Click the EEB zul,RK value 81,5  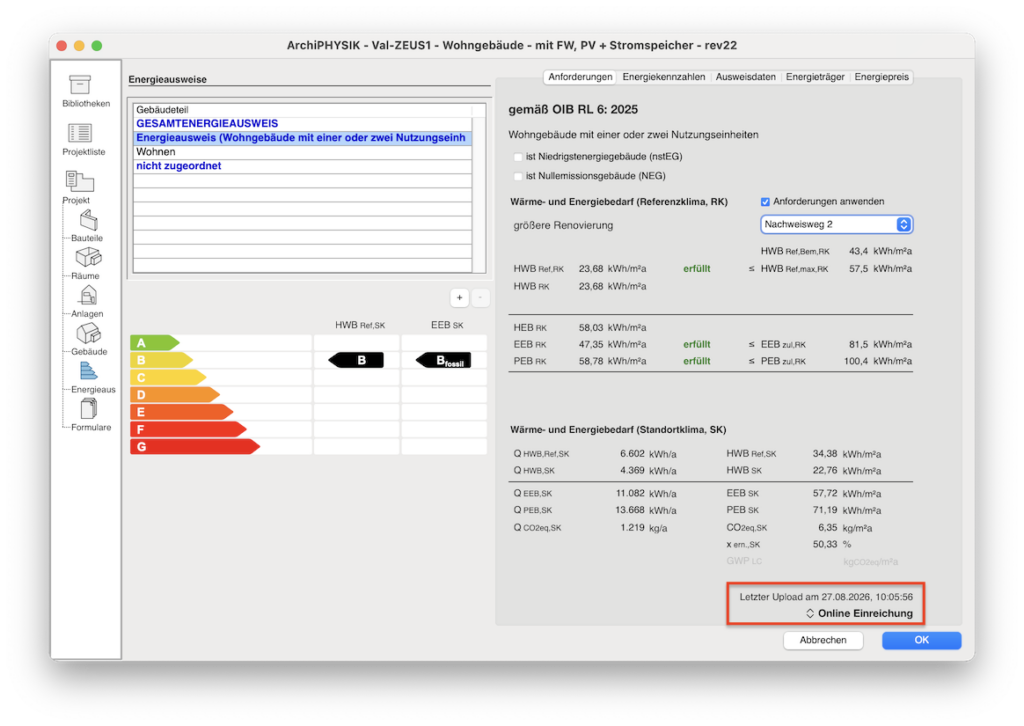(858, 345)
